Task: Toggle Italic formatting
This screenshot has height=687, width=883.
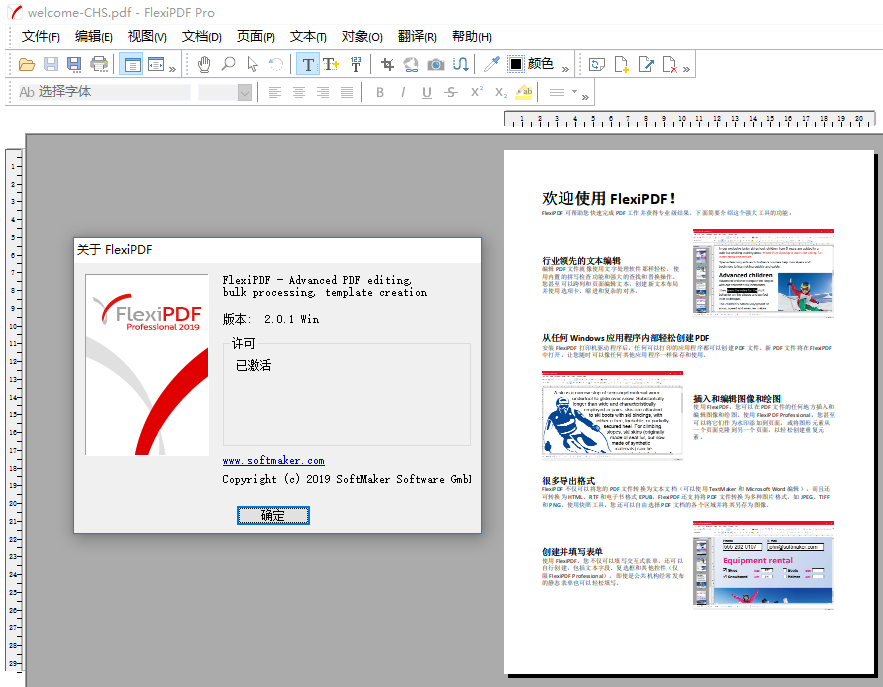Action: click(x=403, y=92)
